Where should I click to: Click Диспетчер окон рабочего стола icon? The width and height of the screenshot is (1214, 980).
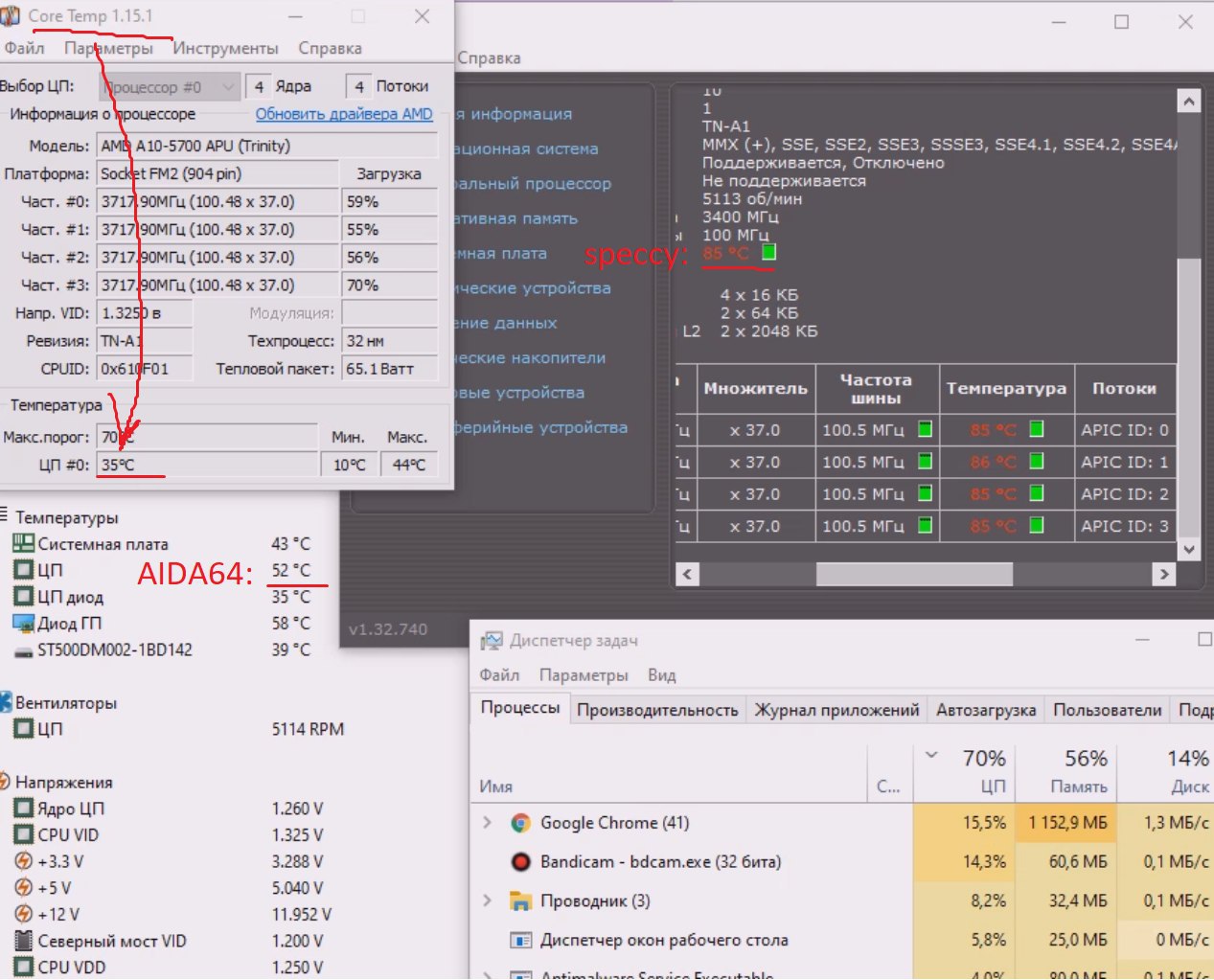pos(520,941)
